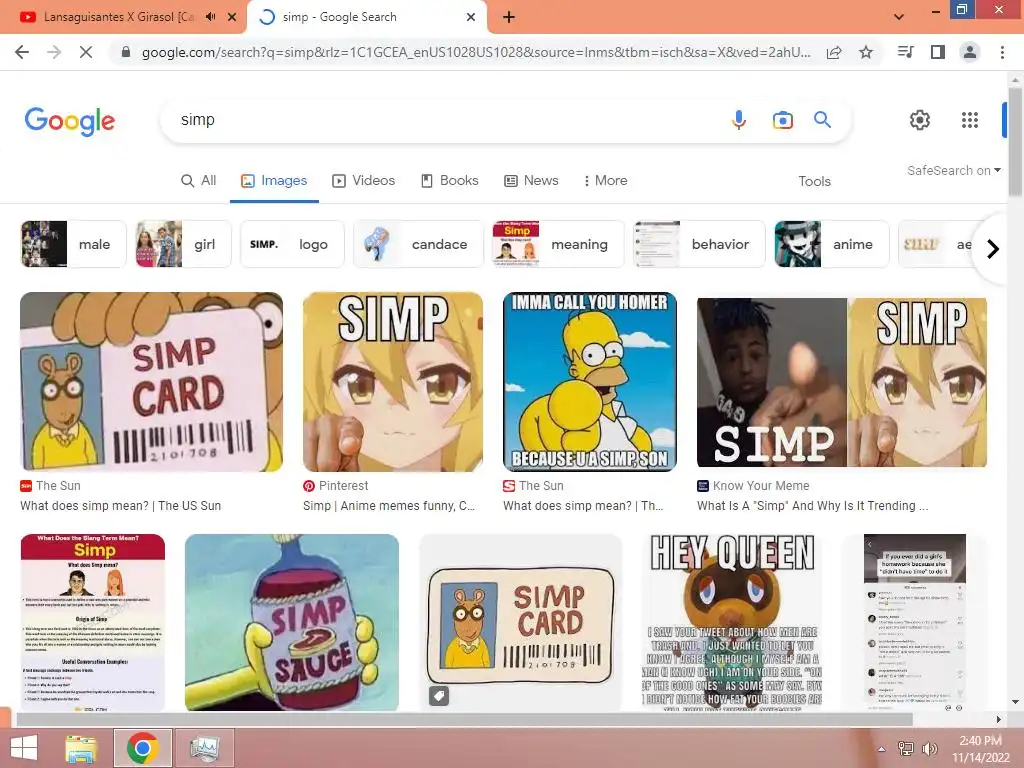
Task: Open the Pinterest anime SIMP image
Action: coord(392,381)
